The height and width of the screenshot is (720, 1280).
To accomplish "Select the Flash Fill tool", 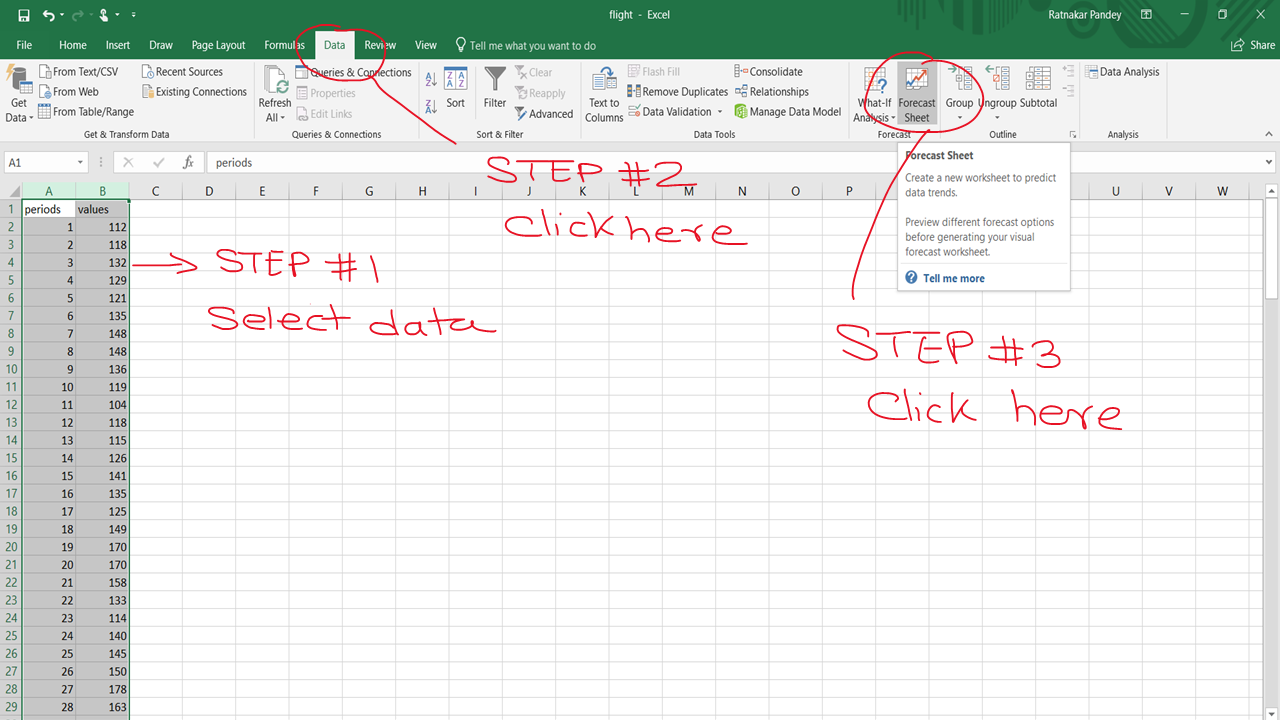I will (x=654, y=71).
